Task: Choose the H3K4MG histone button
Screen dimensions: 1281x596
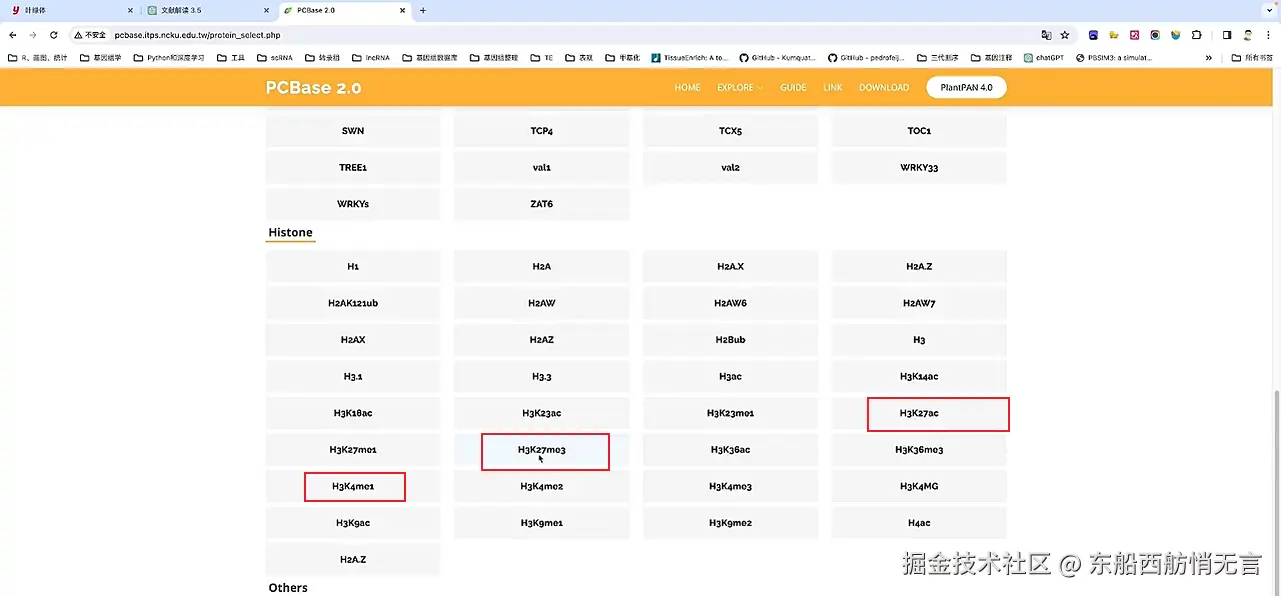Action: (x=919, y=486)
